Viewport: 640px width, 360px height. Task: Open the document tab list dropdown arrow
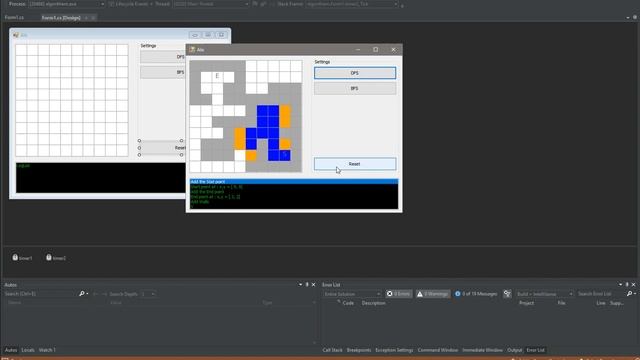click(x=628, y=18)
